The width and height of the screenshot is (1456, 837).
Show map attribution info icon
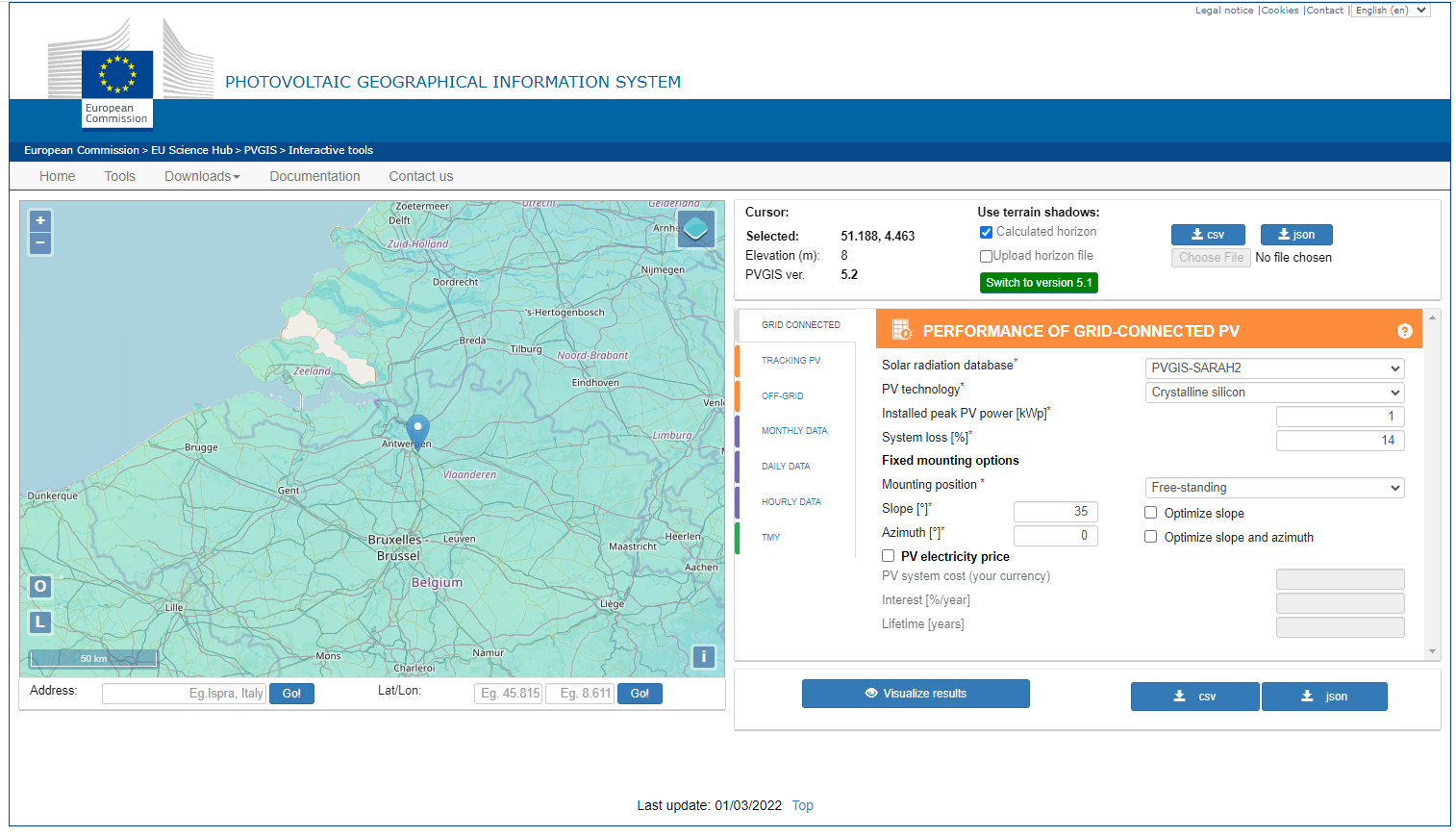pos(703,657)
